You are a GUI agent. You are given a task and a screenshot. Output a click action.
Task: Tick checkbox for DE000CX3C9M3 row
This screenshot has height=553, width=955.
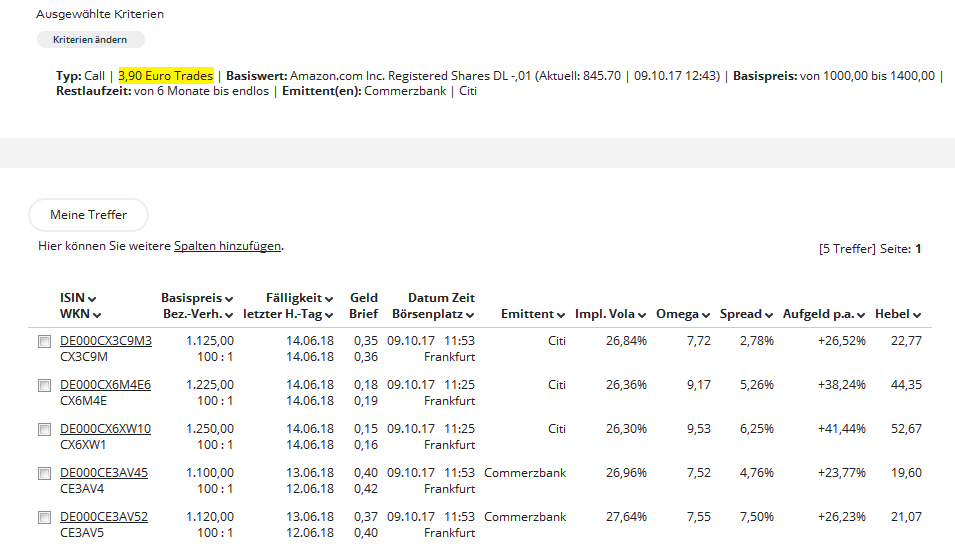(x=44, y=342)
